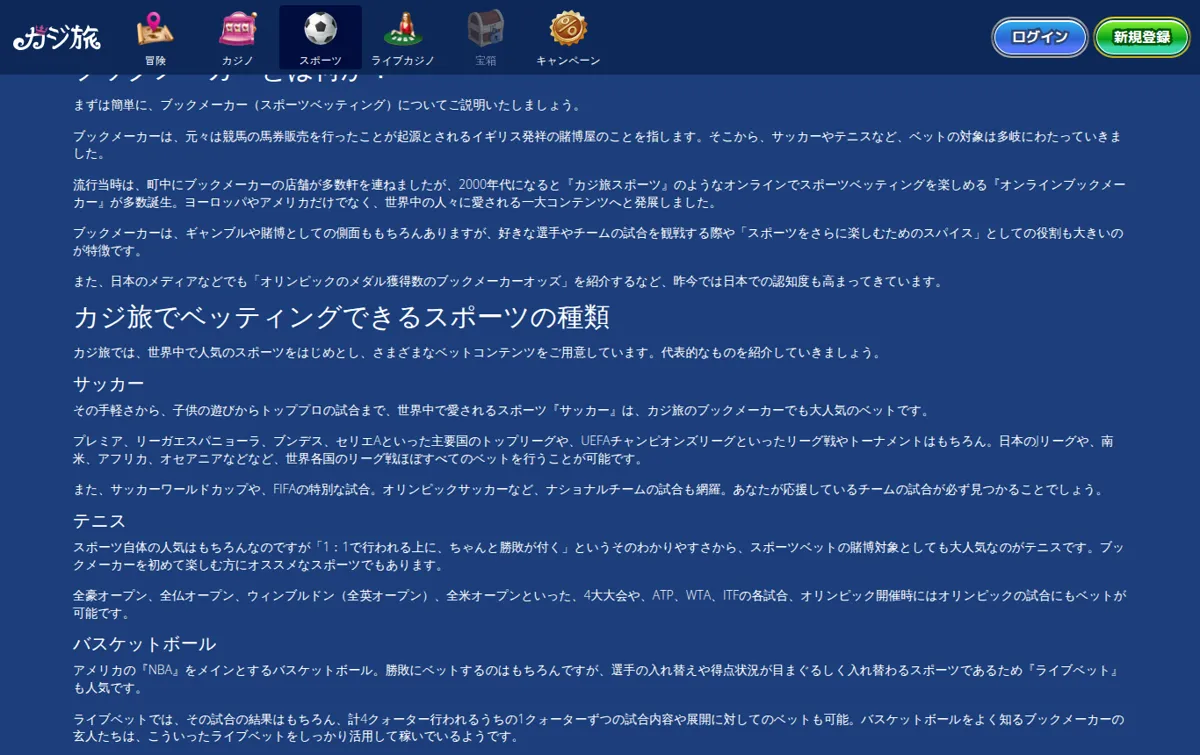Click the paragraph starting スポーツ自体の人気

tap(599, 556)
